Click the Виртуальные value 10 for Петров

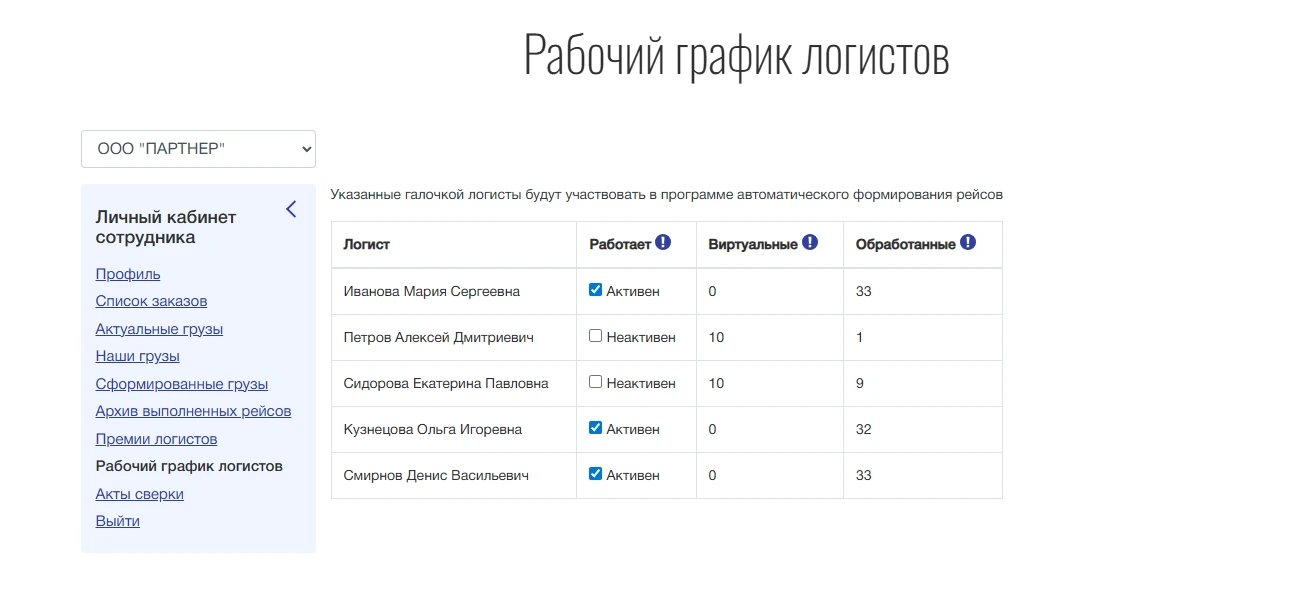716,337
